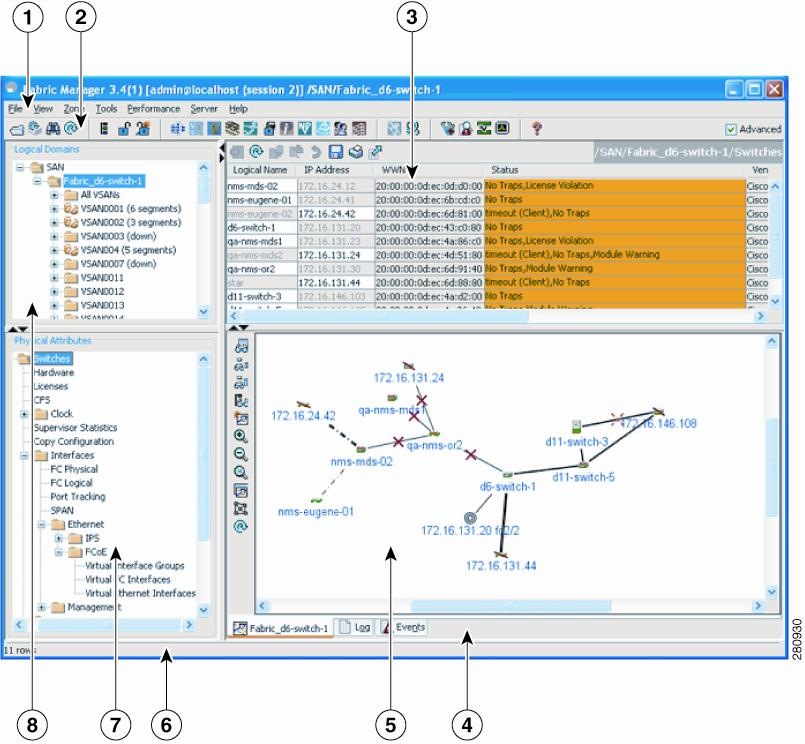Click the open fabric folder toolbar icon
This screenshot has width=805, height=744.
tap(17, 129)
